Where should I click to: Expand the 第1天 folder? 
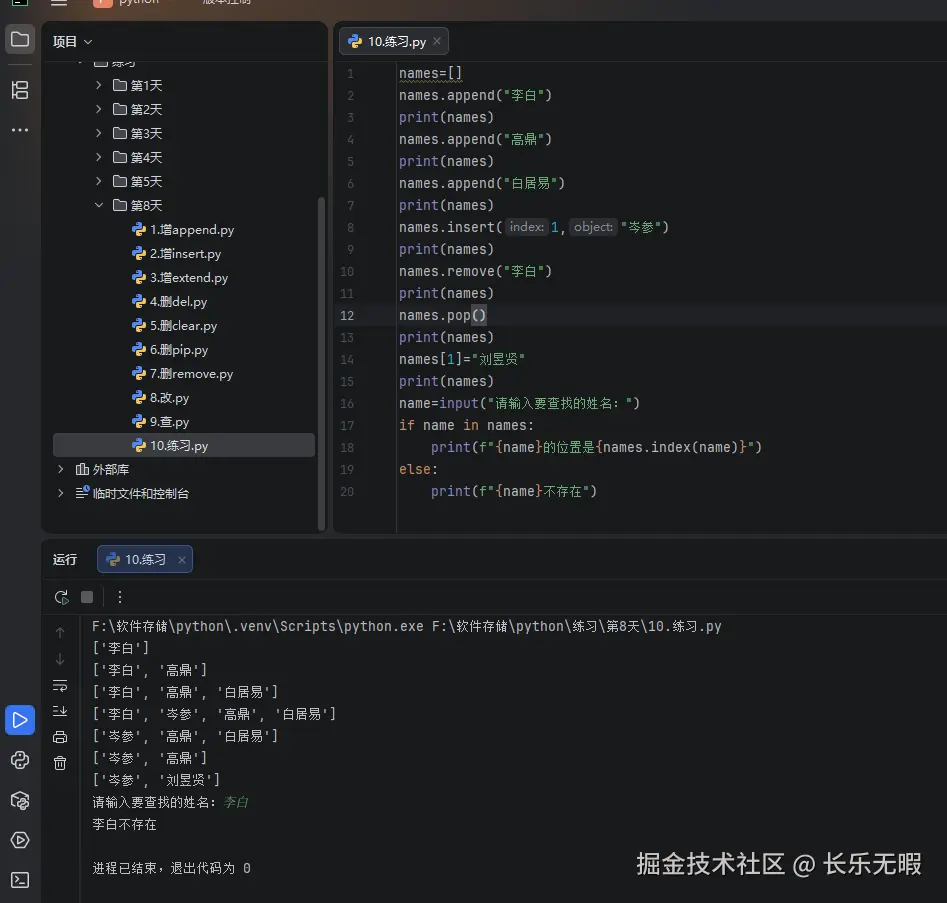tap(98, 85)
